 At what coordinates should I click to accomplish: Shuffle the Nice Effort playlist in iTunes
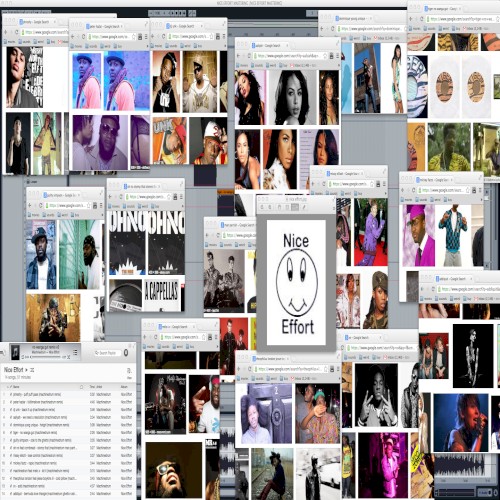point(32,370)
